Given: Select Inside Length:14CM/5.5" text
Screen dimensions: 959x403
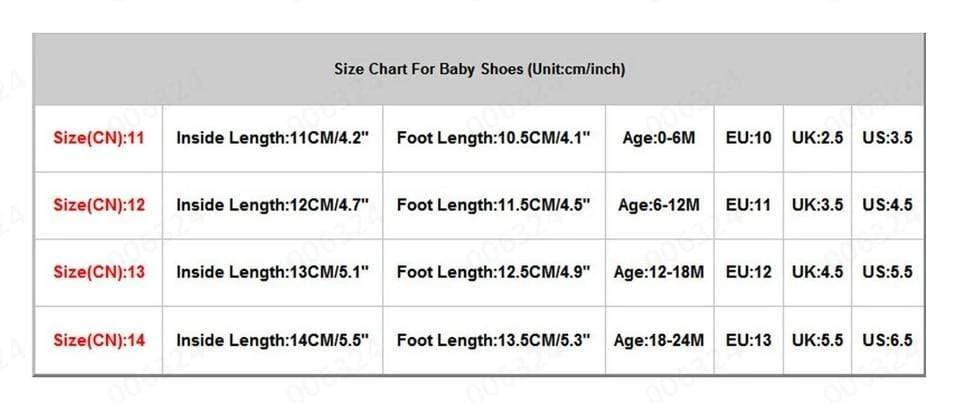Looking at the screenshot, I should coord(273,340).
